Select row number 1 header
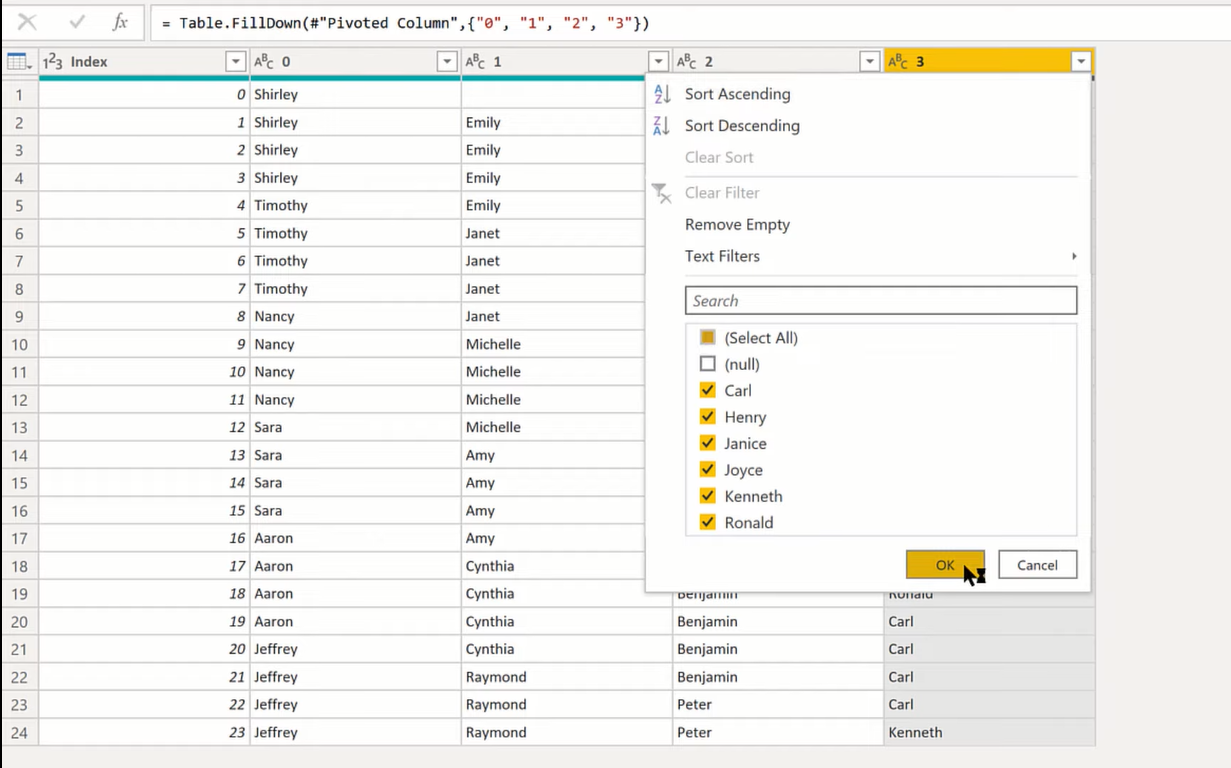 pos(19,95)
